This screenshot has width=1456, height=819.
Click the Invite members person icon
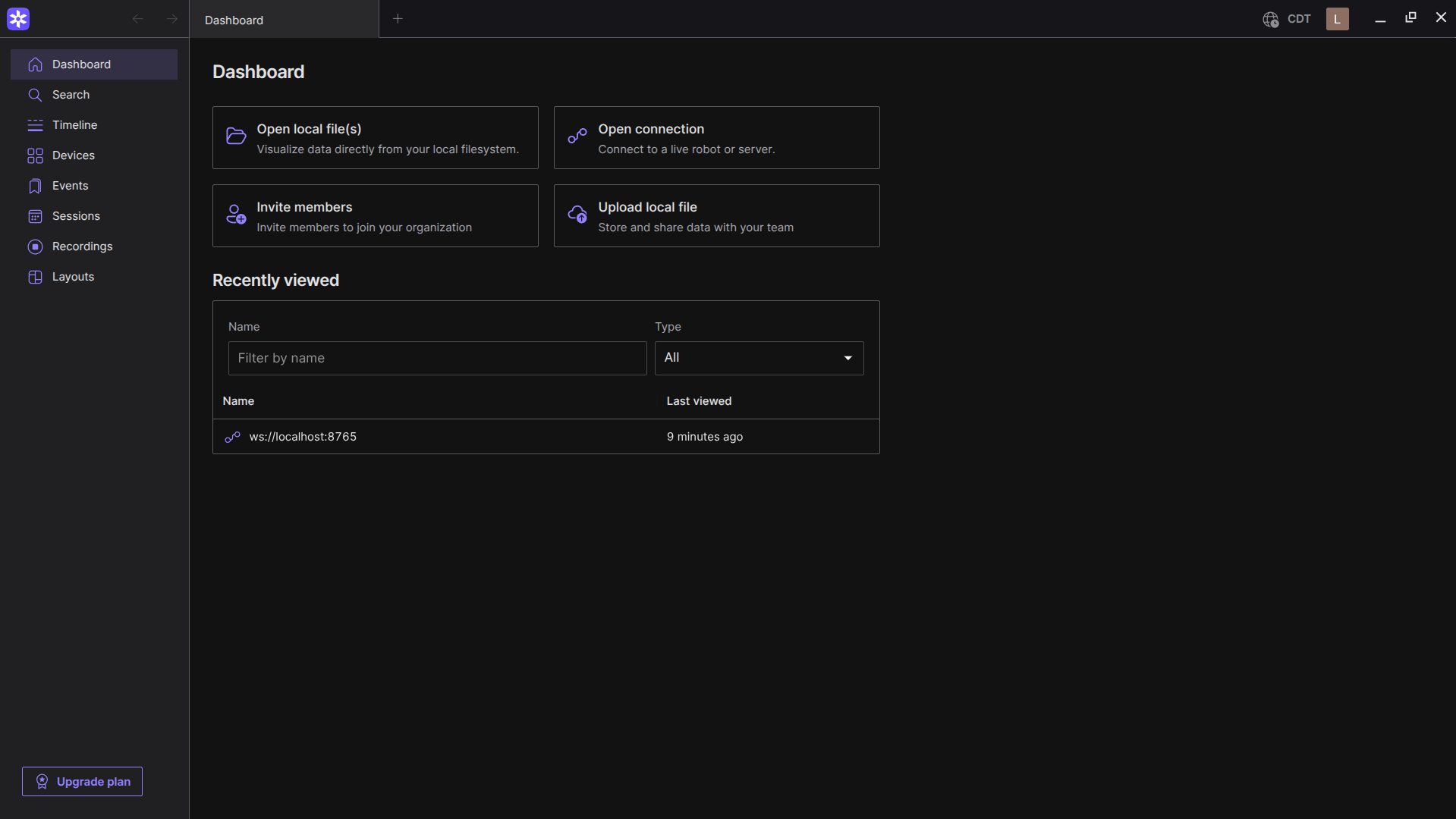(x=236, y=214)
